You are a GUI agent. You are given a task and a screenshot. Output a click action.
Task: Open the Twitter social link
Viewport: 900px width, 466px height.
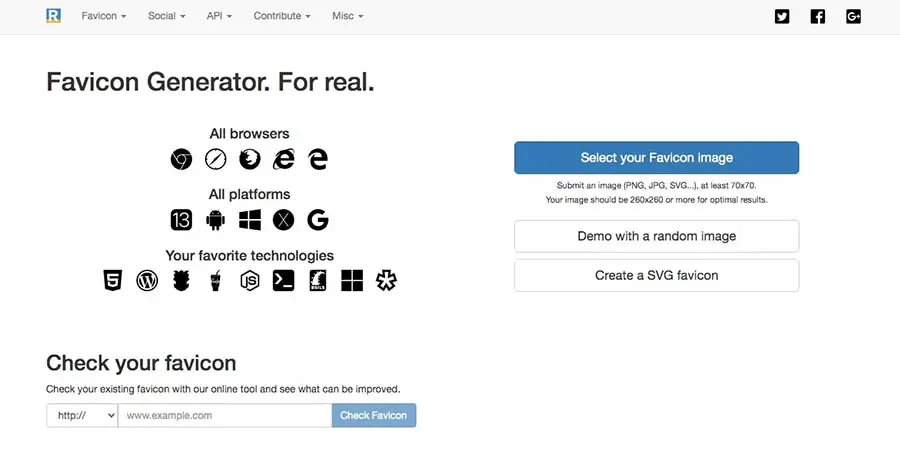782,16
